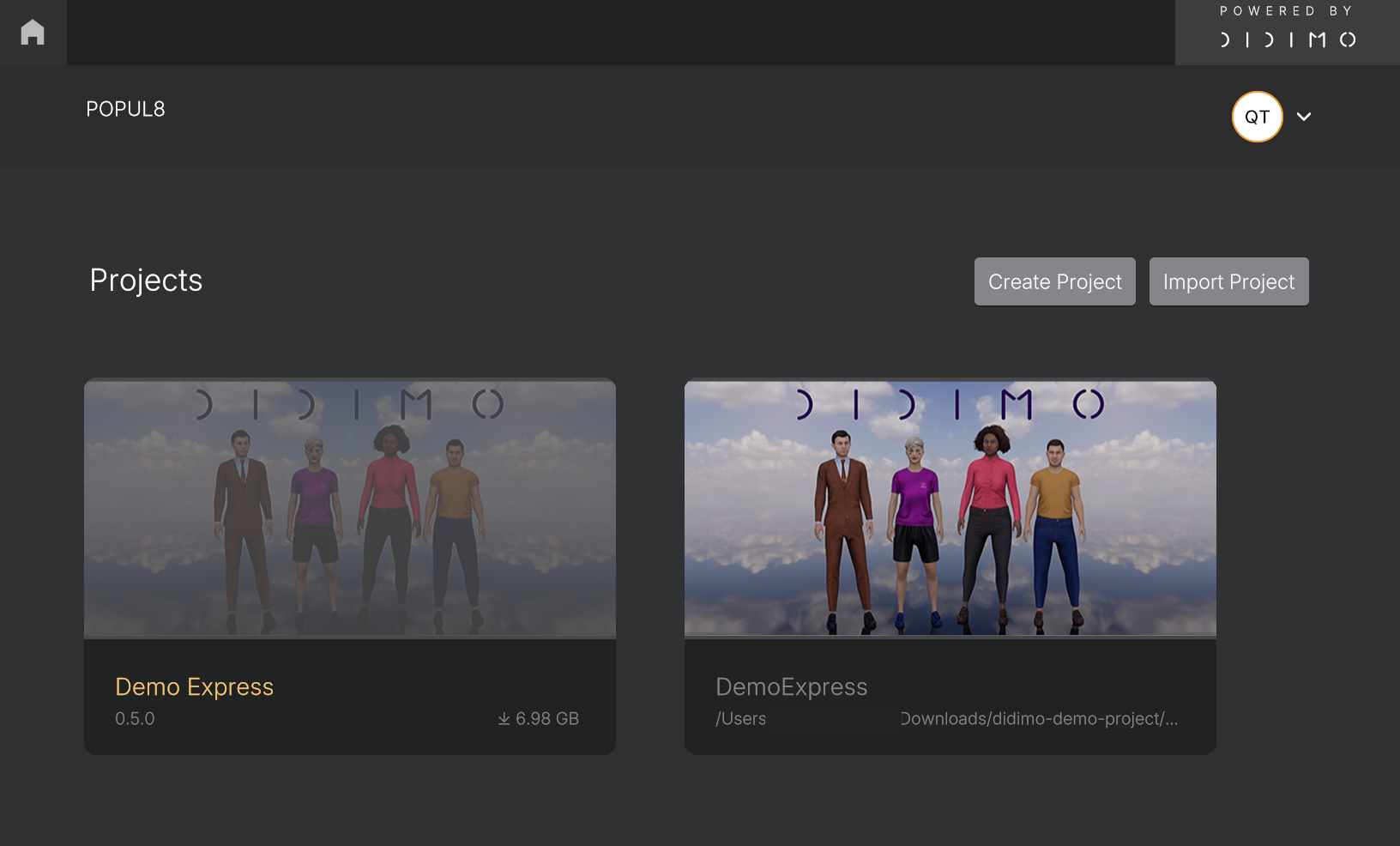Open the DemoExpress local project thumbnail

950,509
